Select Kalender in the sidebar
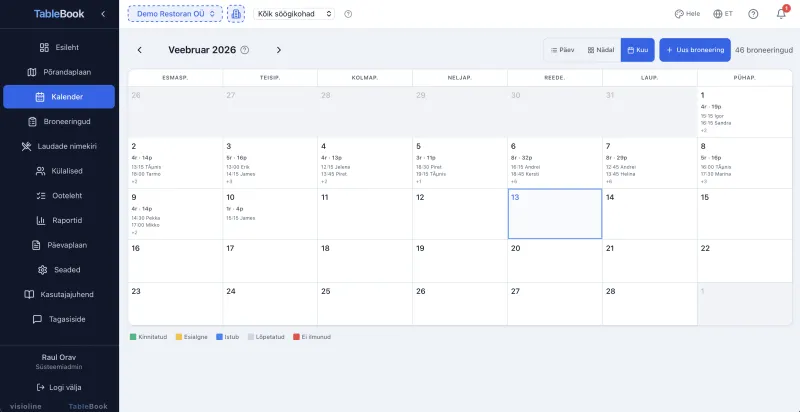The height and width of the screenshot is (412, 800). coord(59,97)
